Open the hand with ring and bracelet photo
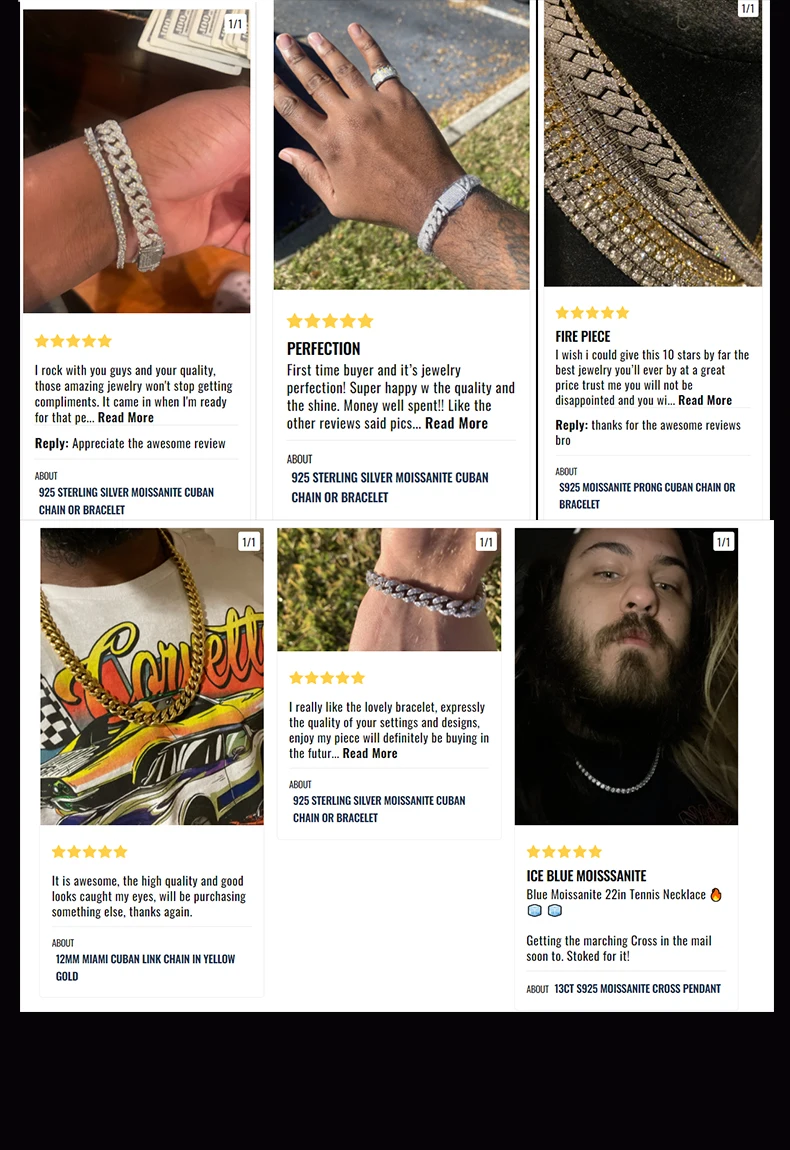 (x=401, y=144)
